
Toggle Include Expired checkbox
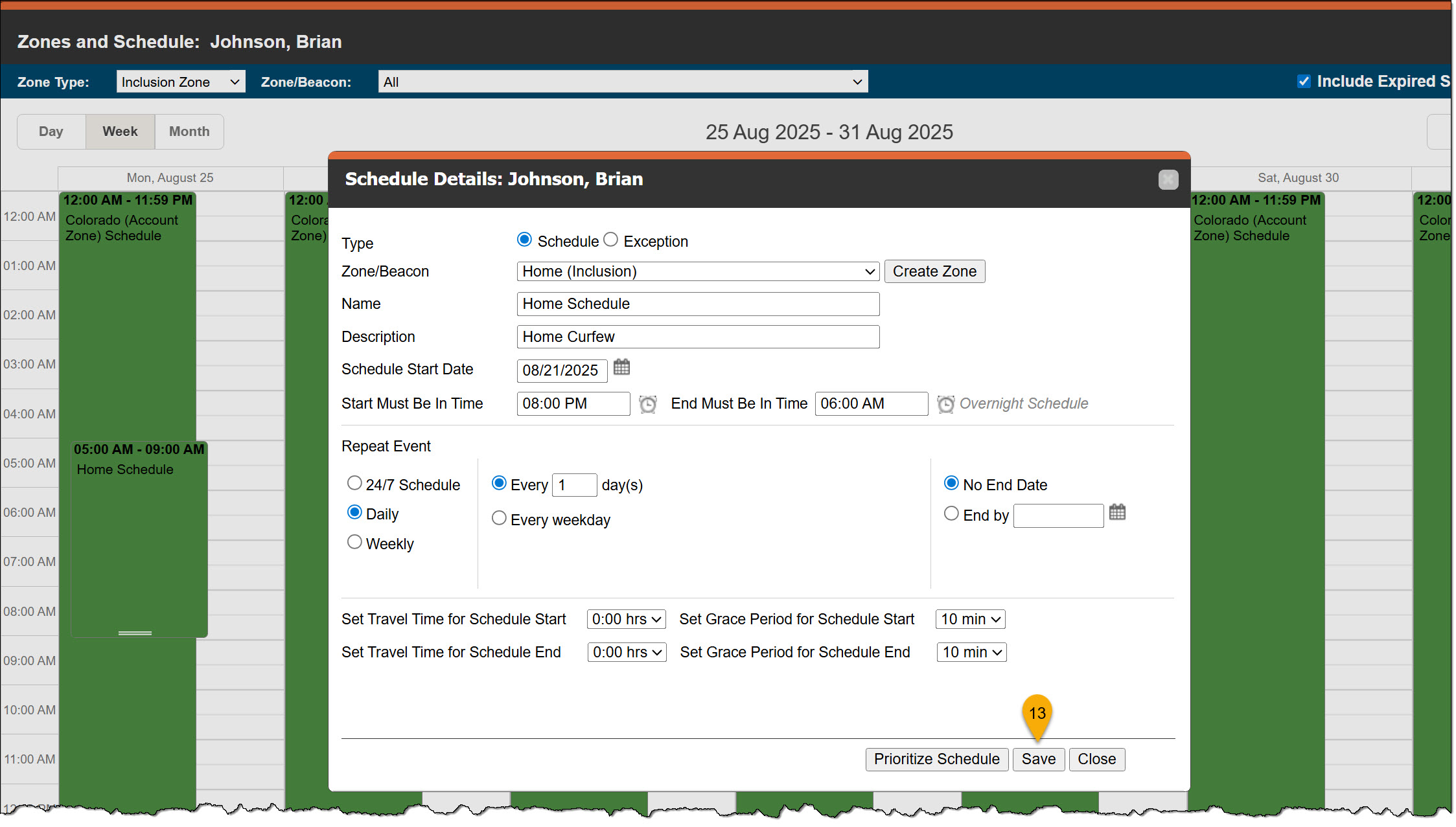1304,82
